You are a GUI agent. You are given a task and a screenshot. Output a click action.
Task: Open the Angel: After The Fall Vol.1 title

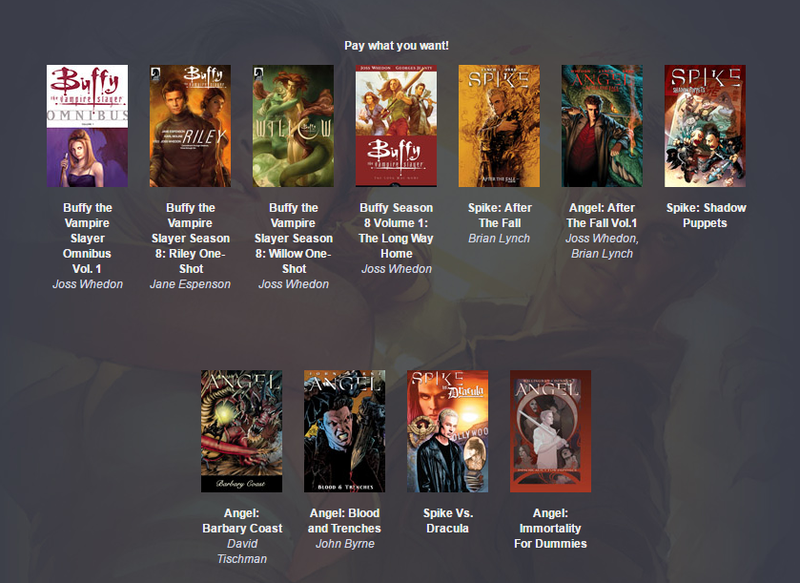pos(602,215)
